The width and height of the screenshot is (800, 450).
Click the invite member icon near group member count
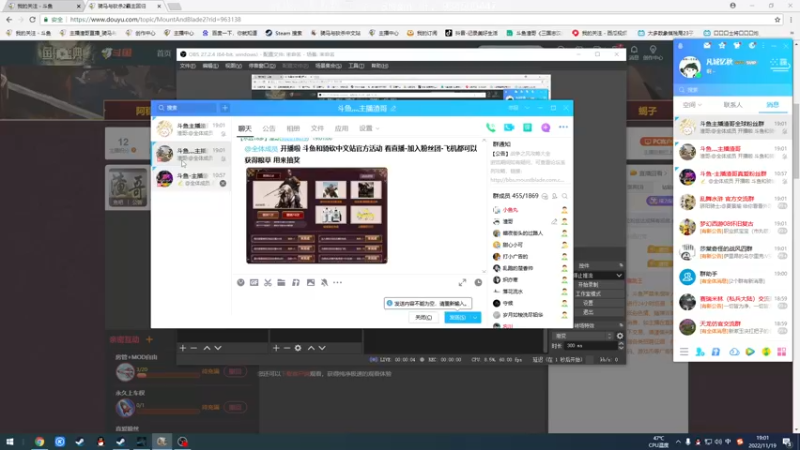point(555,196)
